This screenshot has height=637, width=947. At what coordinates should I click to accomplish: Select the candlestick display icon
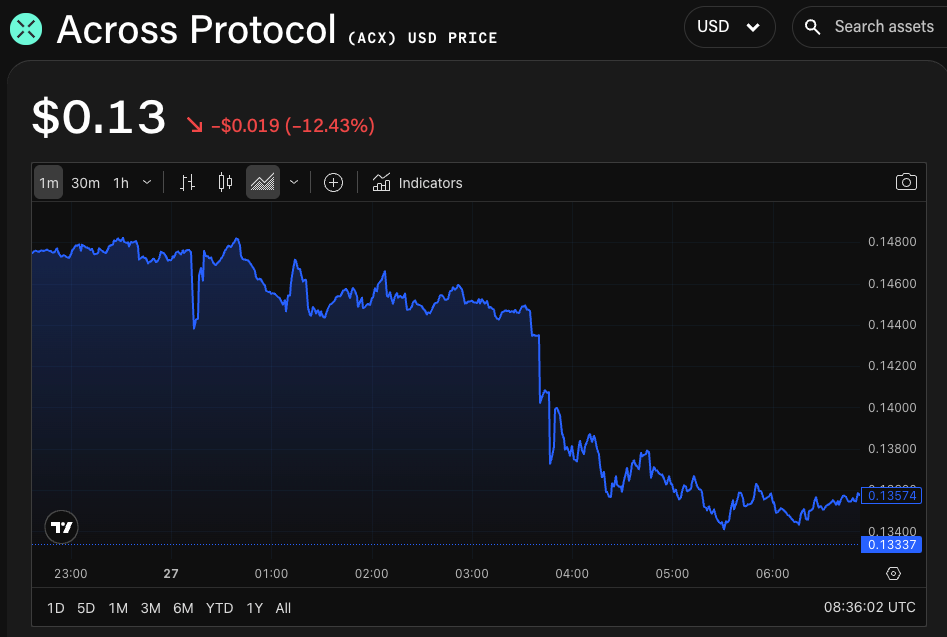pyautogui.click(x=224, y=182)
